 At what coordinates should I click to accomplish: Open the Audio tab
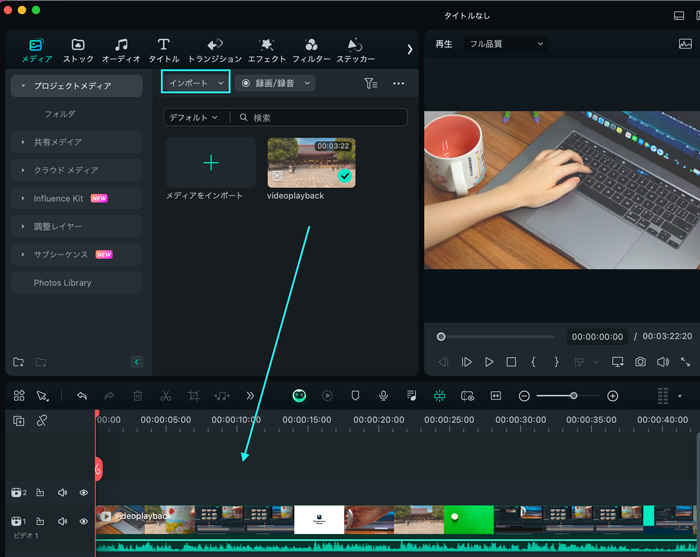pos(121,50)
